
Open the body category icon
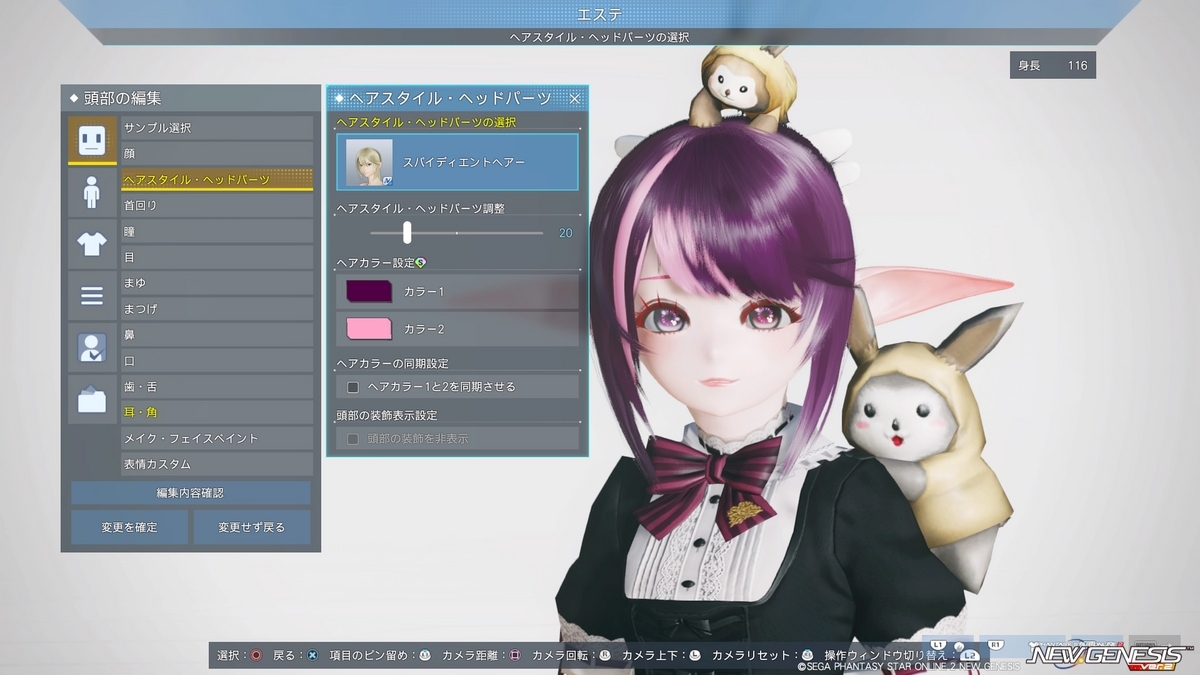(92, 191)
